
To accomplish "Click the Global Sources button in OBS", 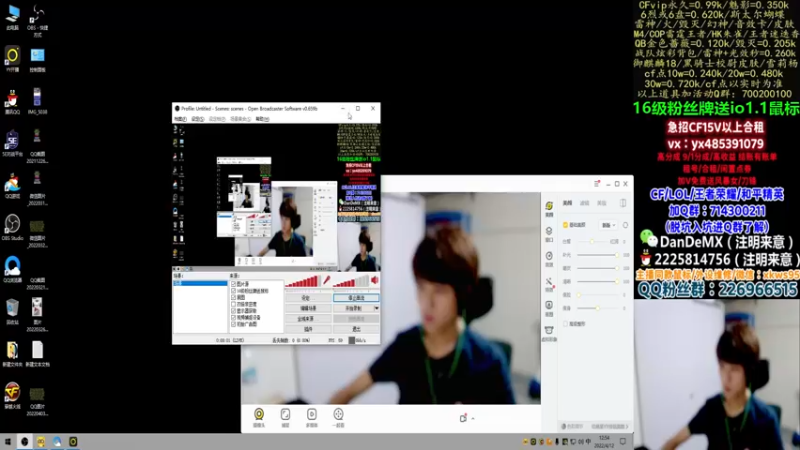I will tap(308, 319).
